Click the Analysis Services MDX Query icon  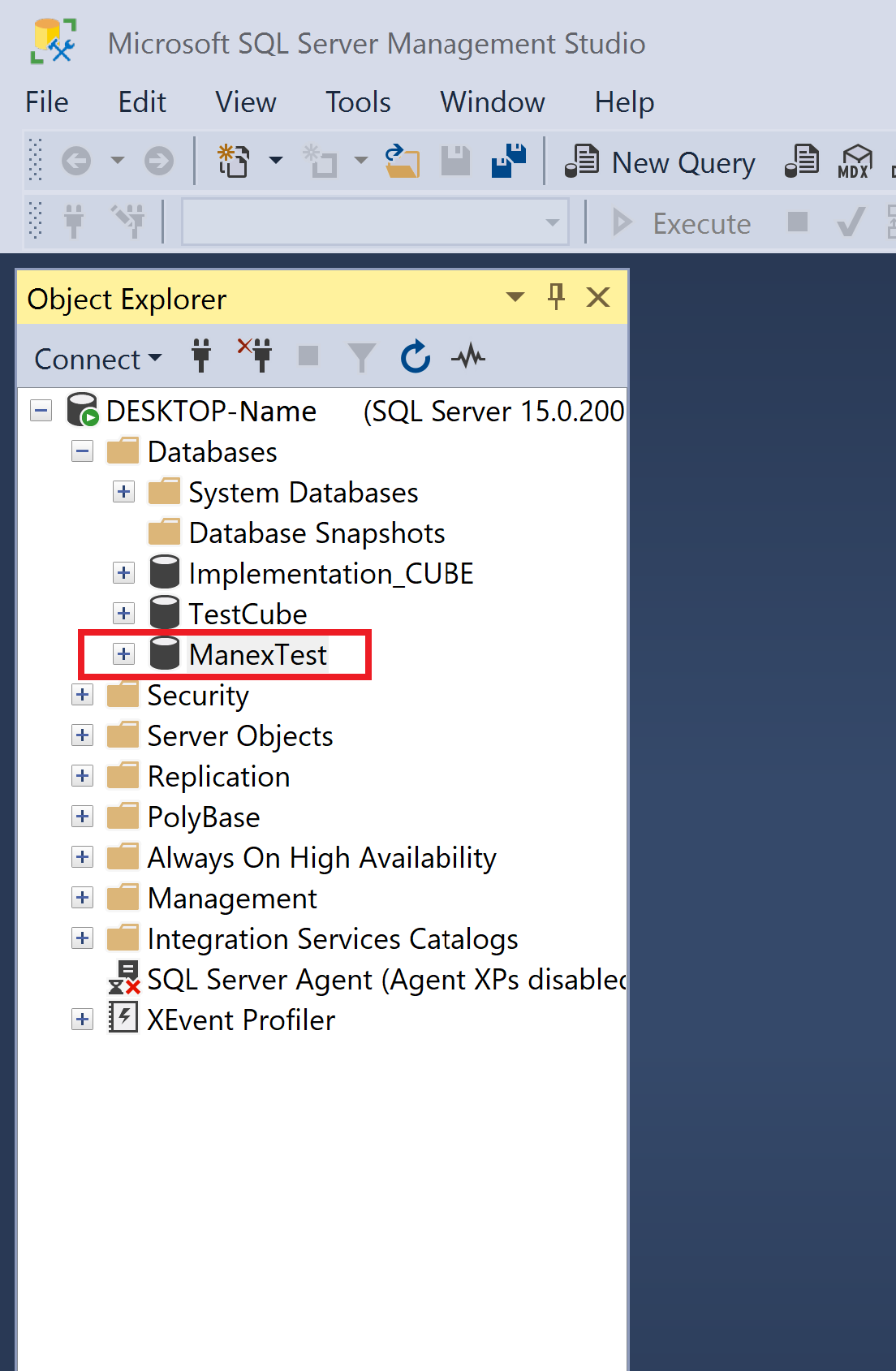(855, 161)
